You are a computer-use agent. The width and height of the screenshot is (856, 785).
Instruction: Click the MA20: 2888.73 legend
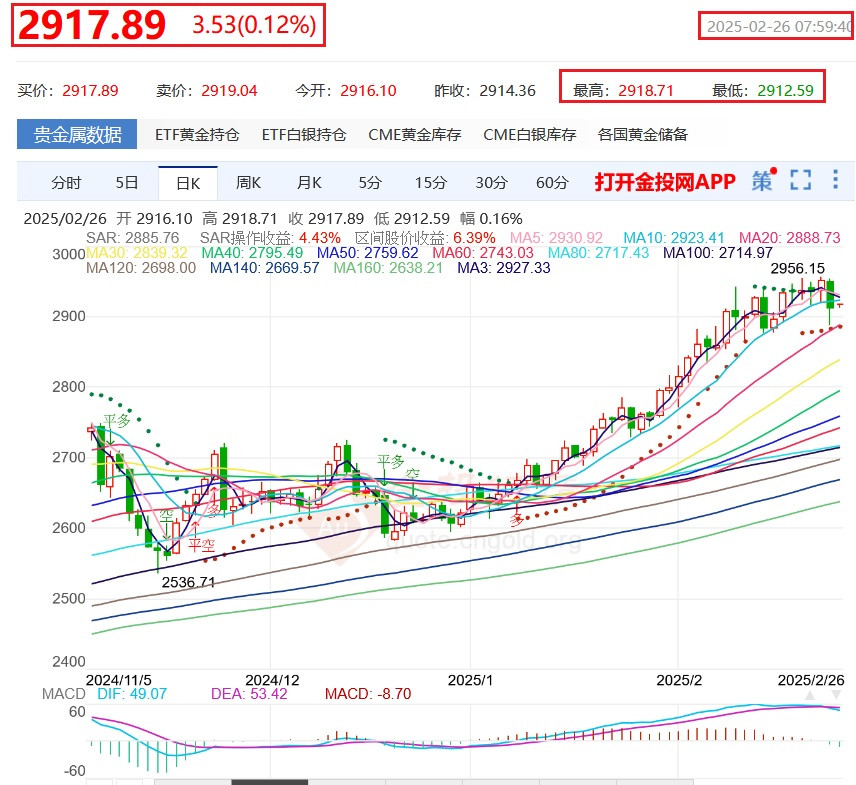[790, 238]
